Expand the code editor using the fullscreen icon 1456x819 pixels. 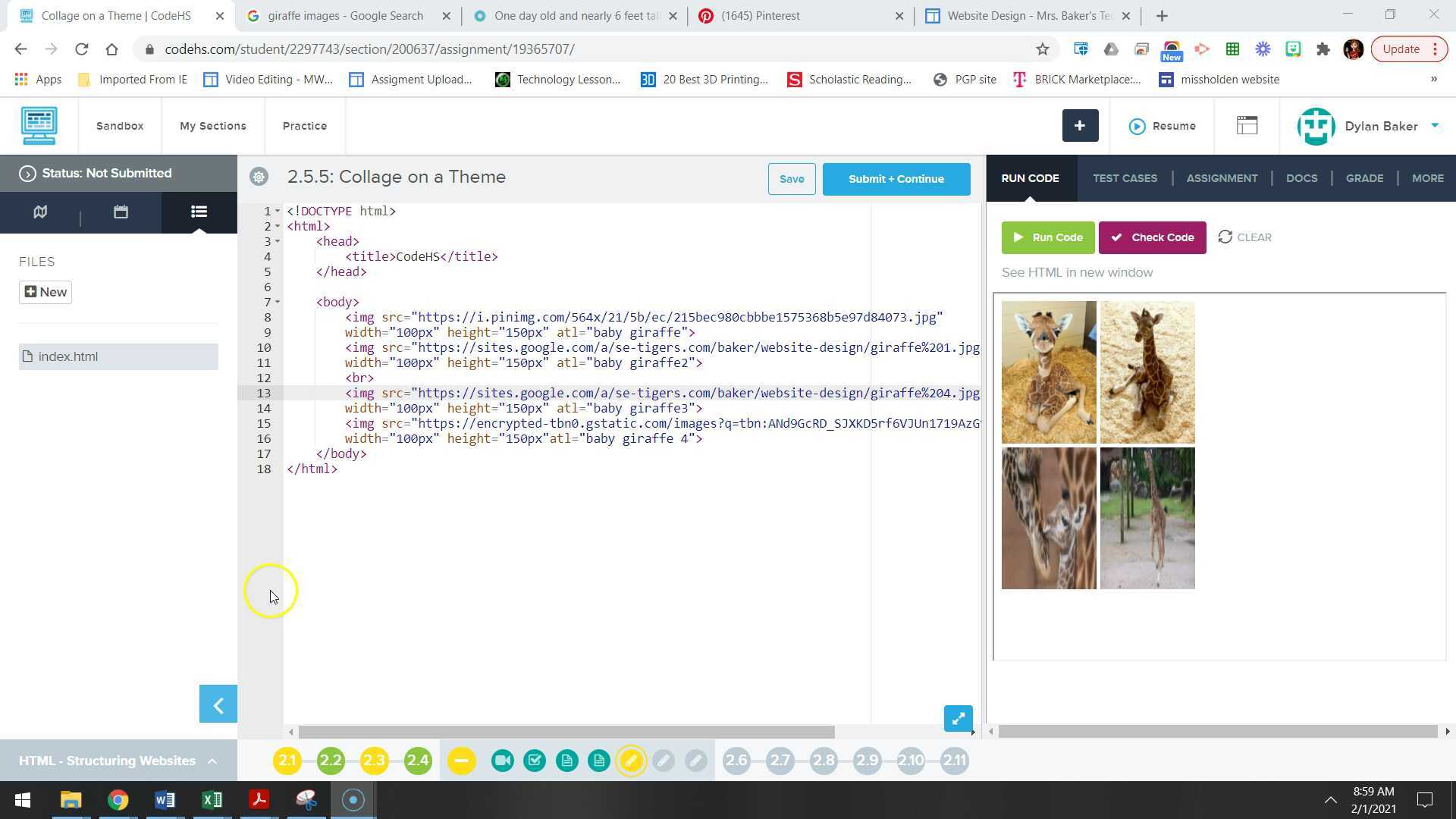point(958,718)
